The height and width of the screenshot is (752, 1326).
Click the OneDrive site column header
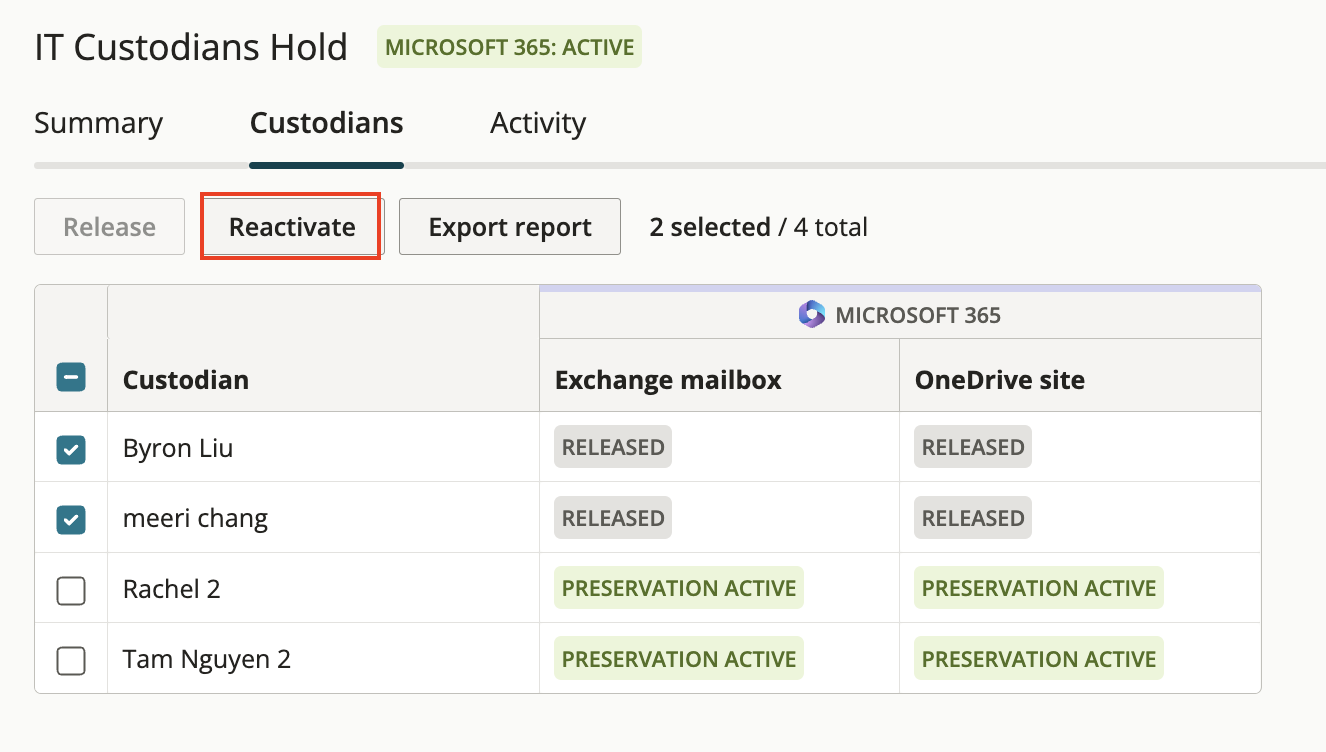click(x=1000, y=380)
